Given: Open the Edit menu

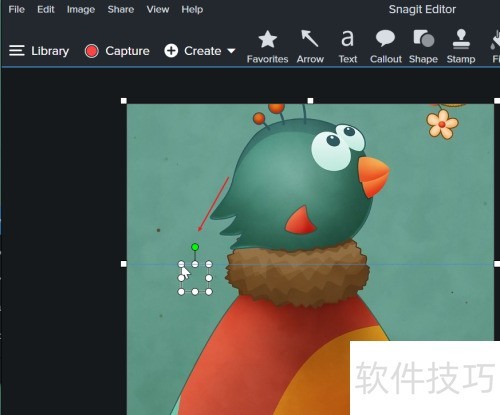Looking at the screenshot, I should [x=46, y=9].
